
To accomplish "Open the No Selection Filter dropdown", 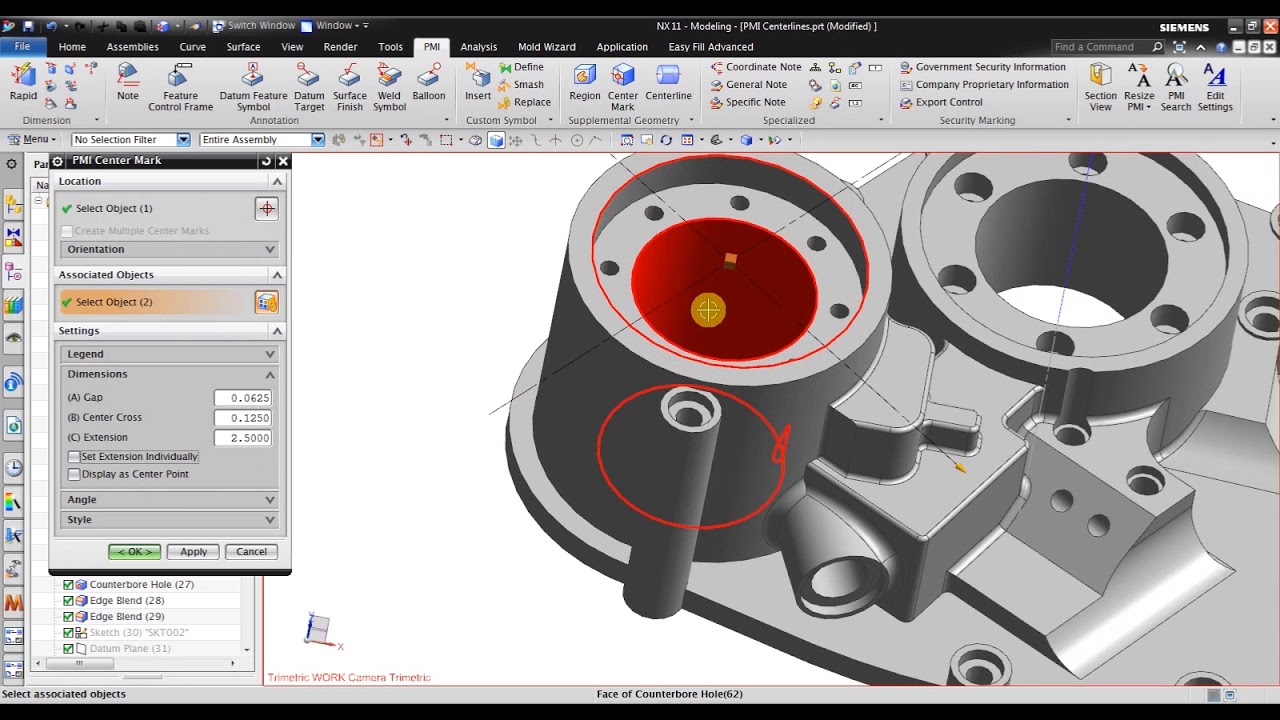I will (x=183, y=140).
